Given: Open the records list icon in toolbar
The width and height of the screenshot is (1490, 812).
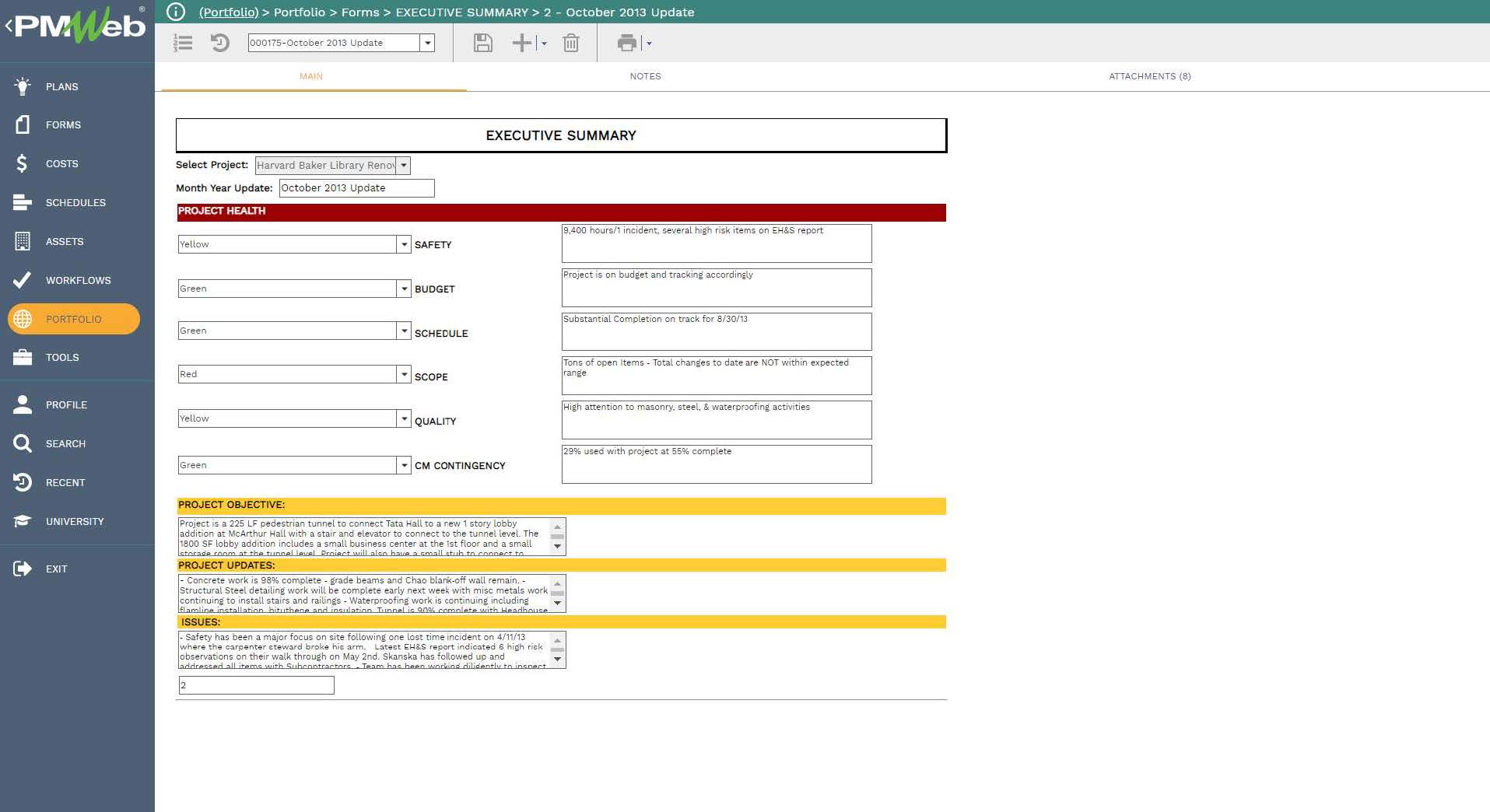Looking at the screenshot, I should tap(182, 43).
